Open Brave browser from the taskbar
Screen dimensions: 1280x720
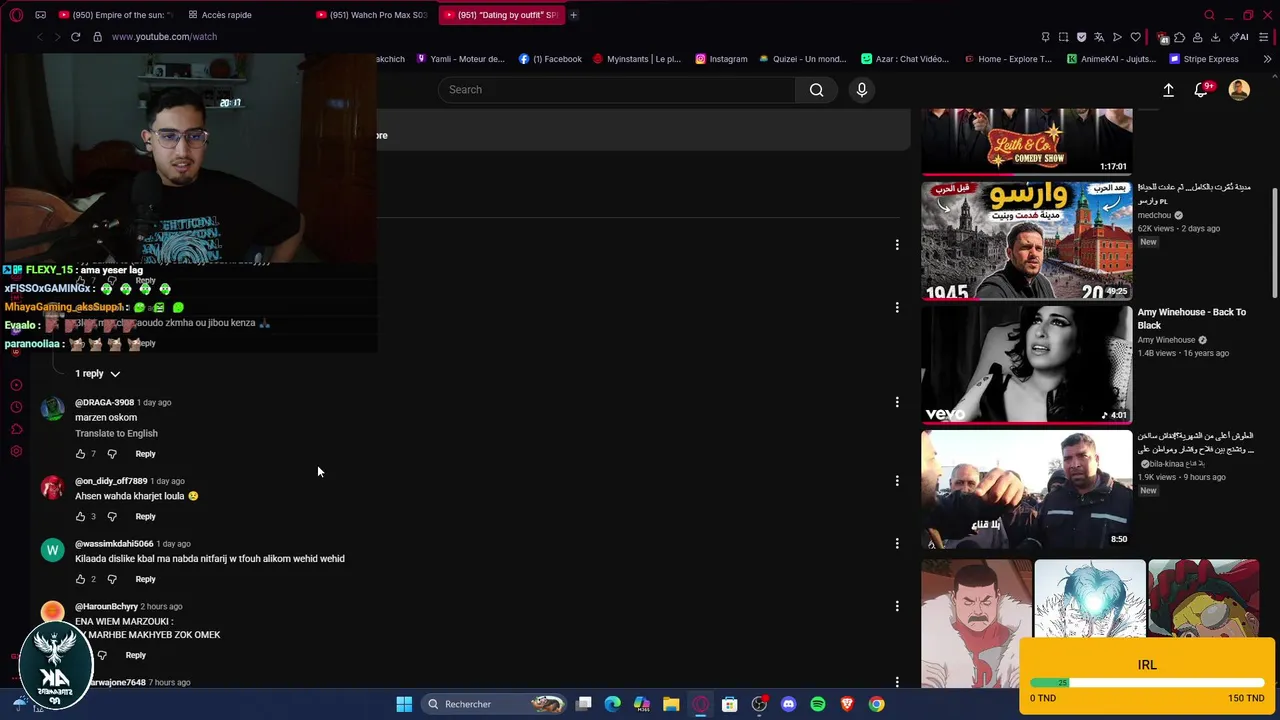coord(847,704)
